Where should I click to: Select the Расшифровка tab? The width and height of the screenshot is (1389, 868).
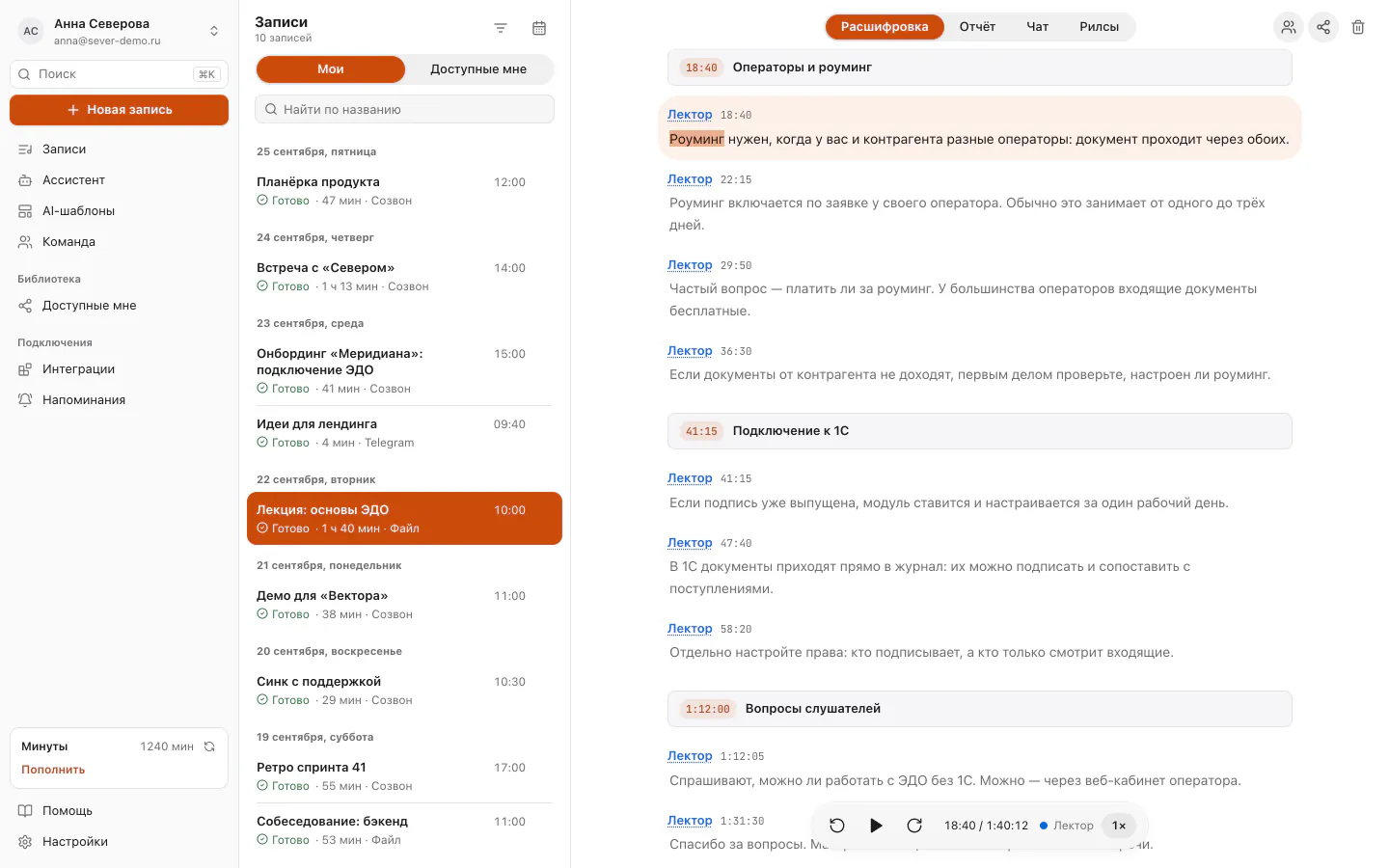point(885,27)
